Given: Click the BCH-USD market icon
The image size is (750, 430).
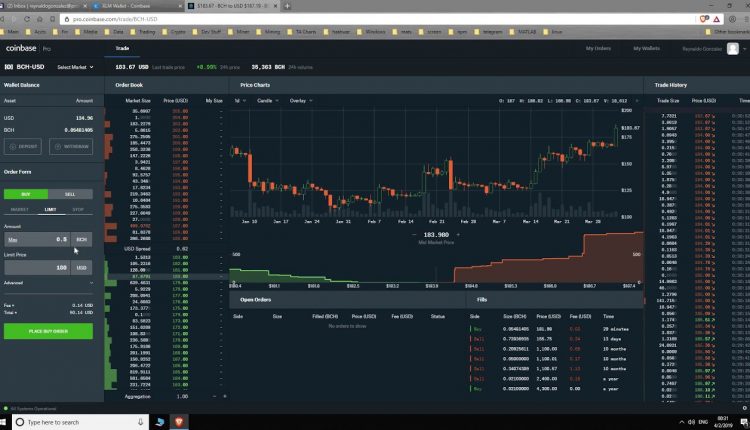Looking at the screenshot, I should click(9, 67).
